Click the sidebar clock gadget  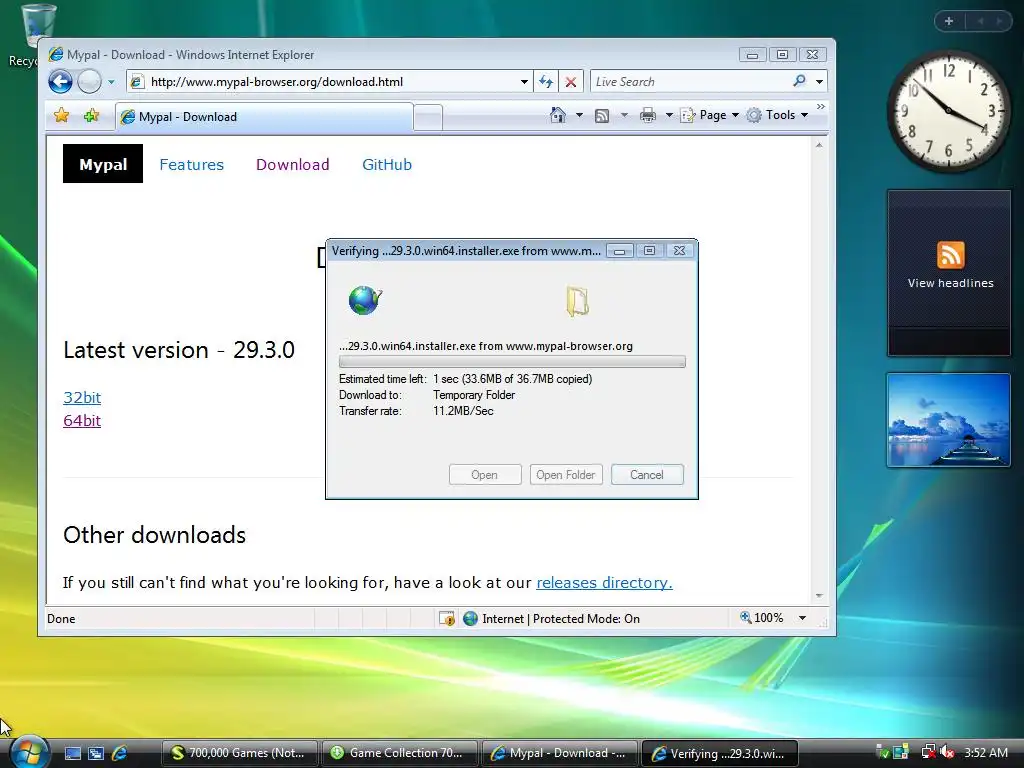coord(948,110)
